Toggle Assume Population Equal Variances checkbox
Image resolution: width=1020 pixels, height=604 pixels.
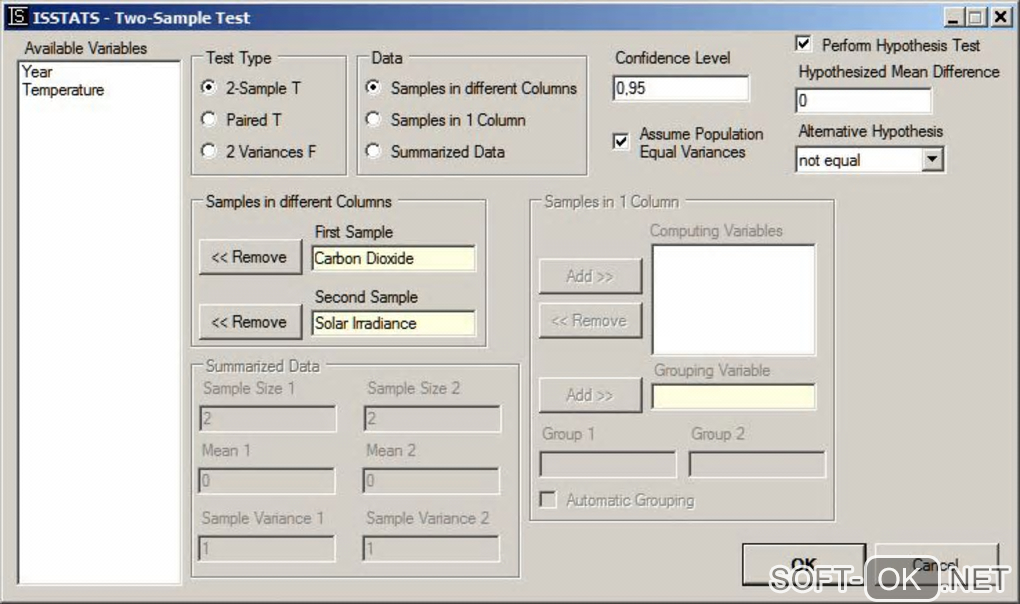621,142
